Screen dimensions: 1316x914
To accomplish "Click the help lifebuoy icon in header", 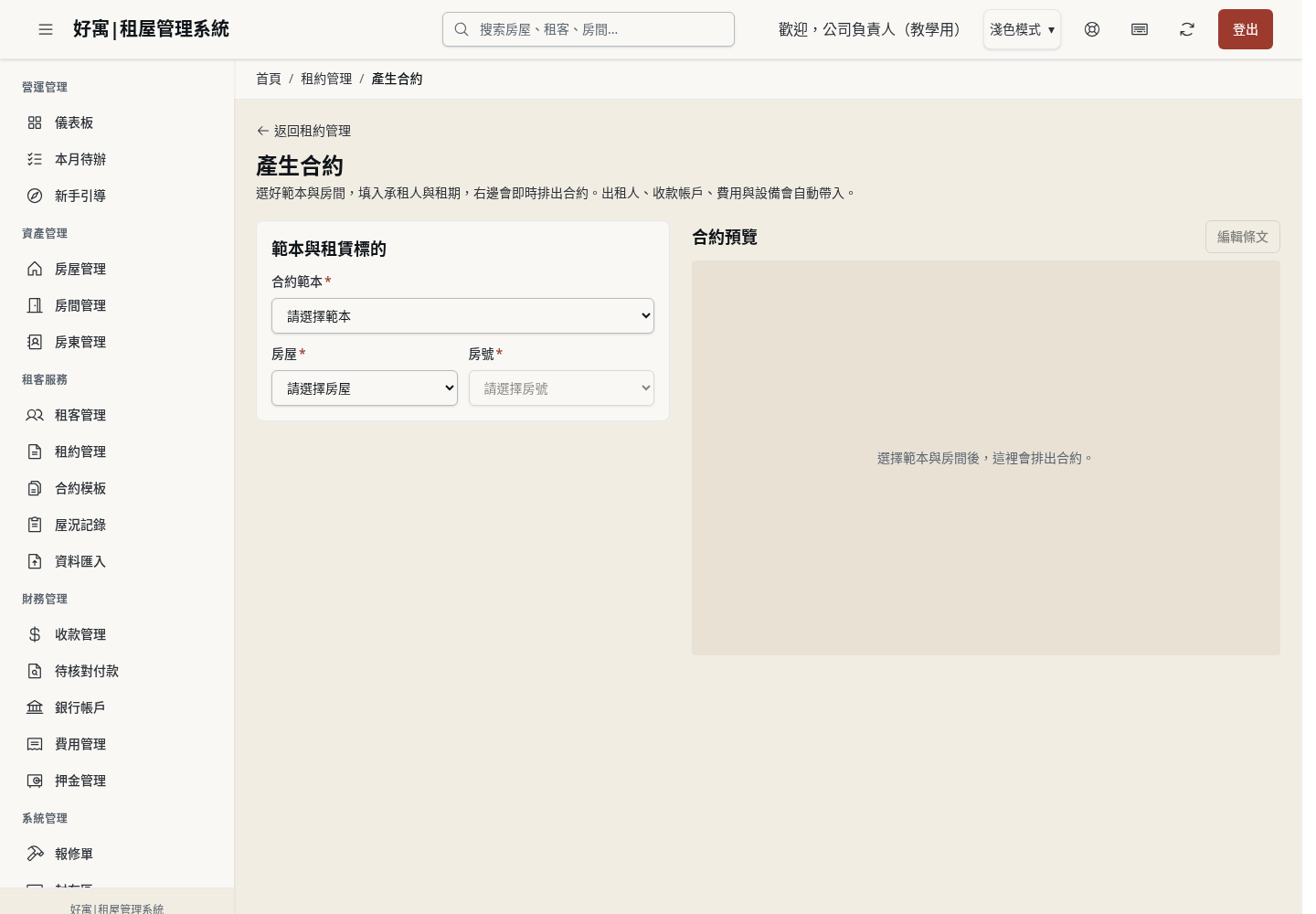I will tap(1092, 29).
